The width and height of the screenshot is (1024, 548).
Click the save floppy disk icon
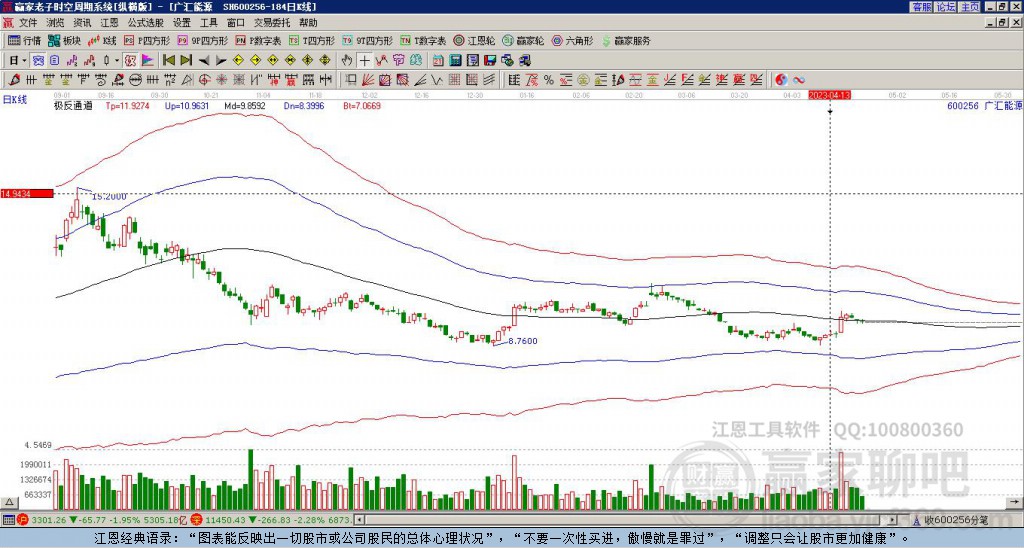pyautogui.click(x=490, y=61)
